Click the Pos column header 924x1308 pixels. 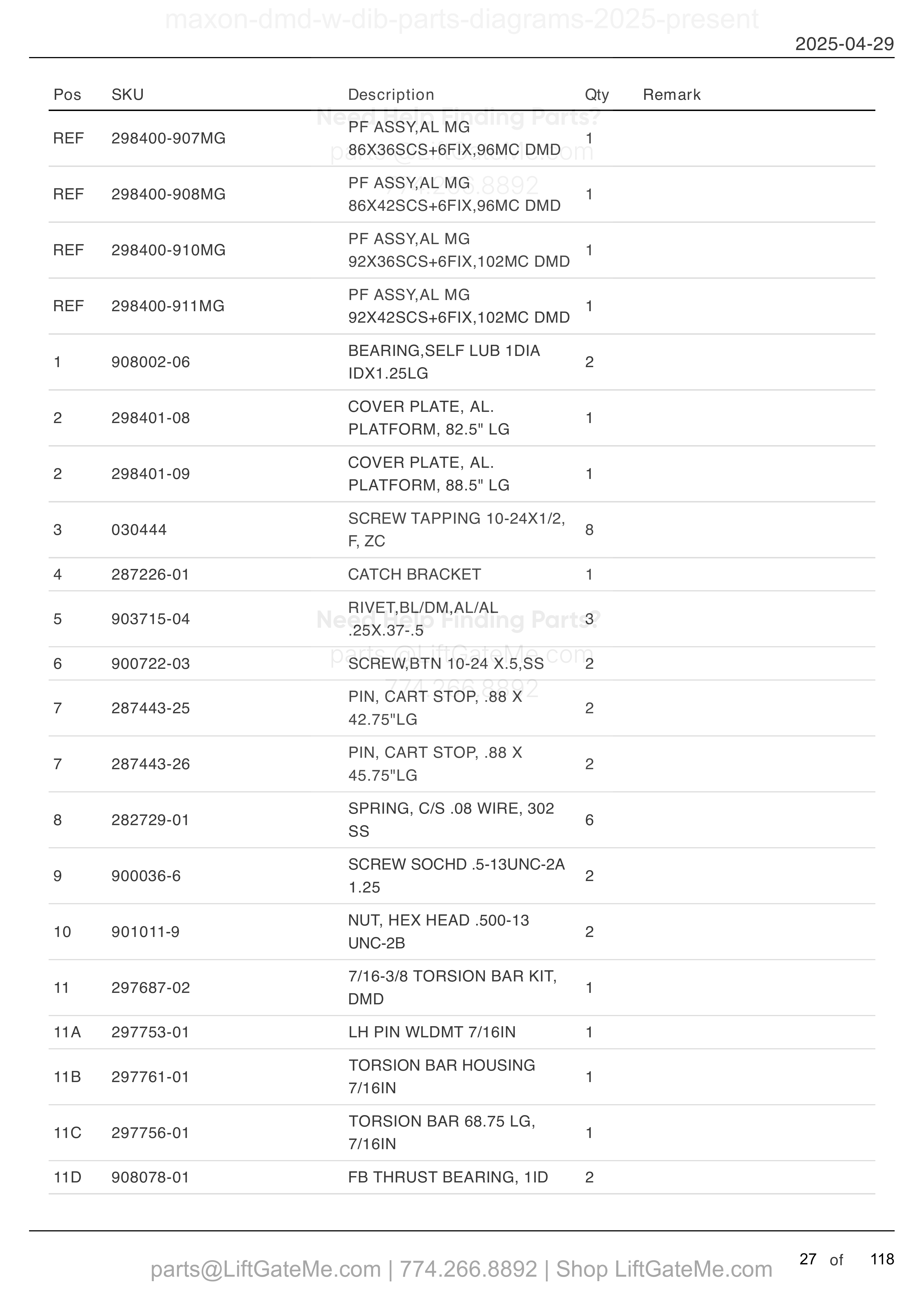pyautogui.click(x=67, y=95)
